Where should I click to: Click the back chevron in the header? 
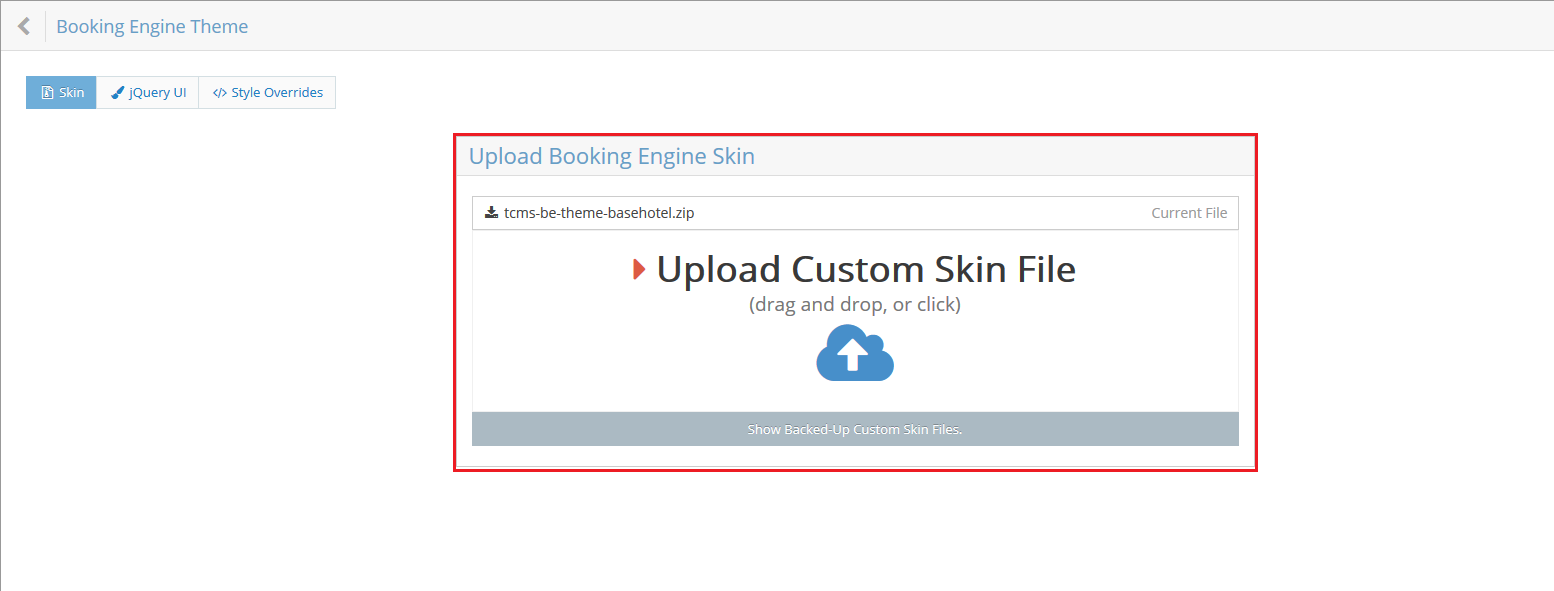(x=22, y=25)
